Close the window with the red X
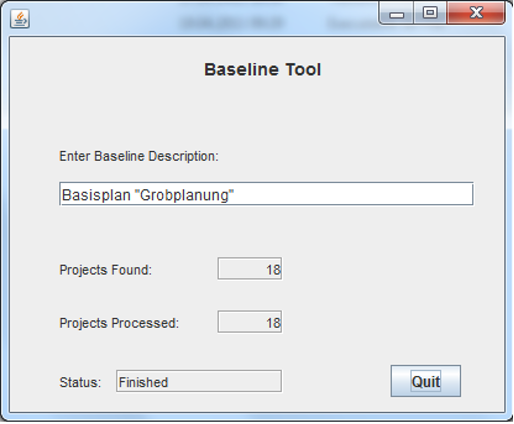Viewport: 514px width, 424px height. pos(476,13)
